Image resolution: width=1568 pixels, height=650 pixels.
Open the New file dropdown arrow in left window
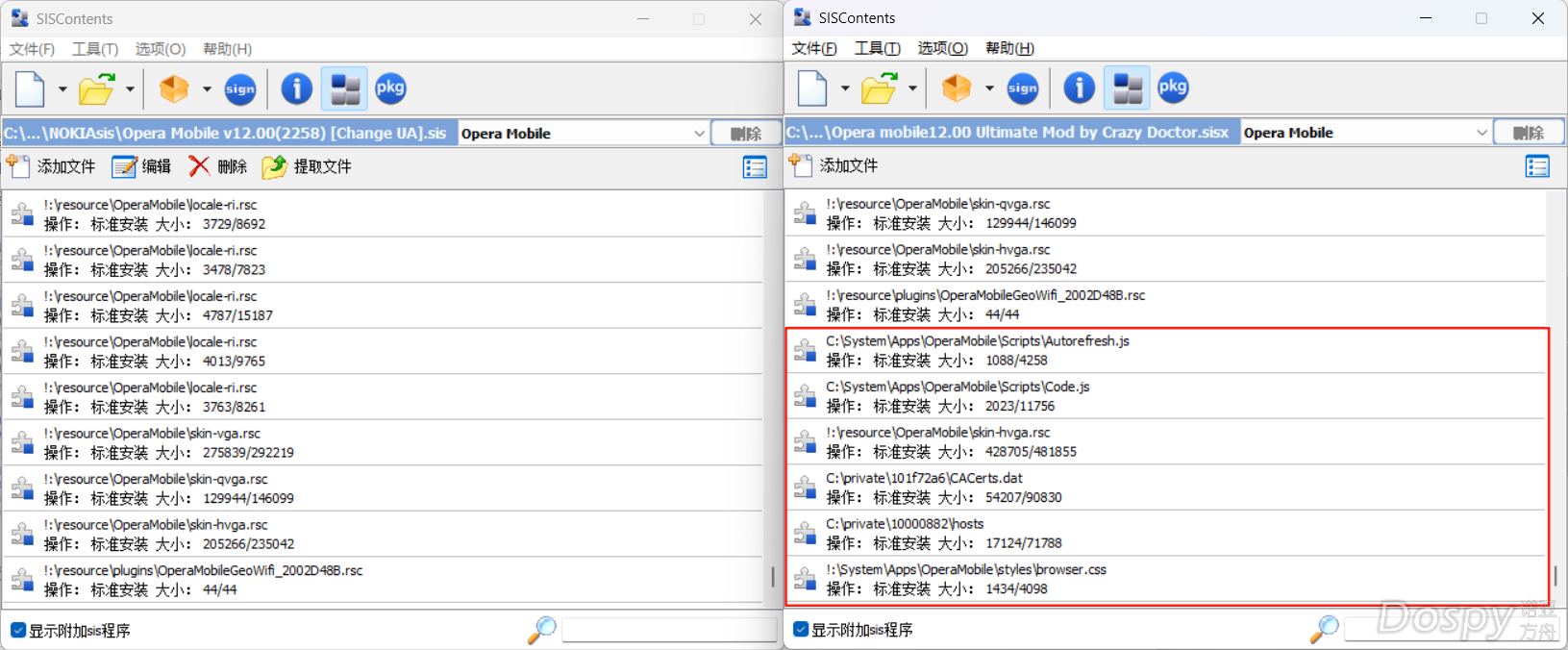click(x=62, y=89)
